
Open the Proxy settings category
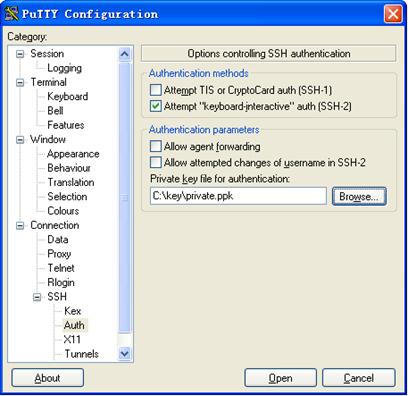59,254
